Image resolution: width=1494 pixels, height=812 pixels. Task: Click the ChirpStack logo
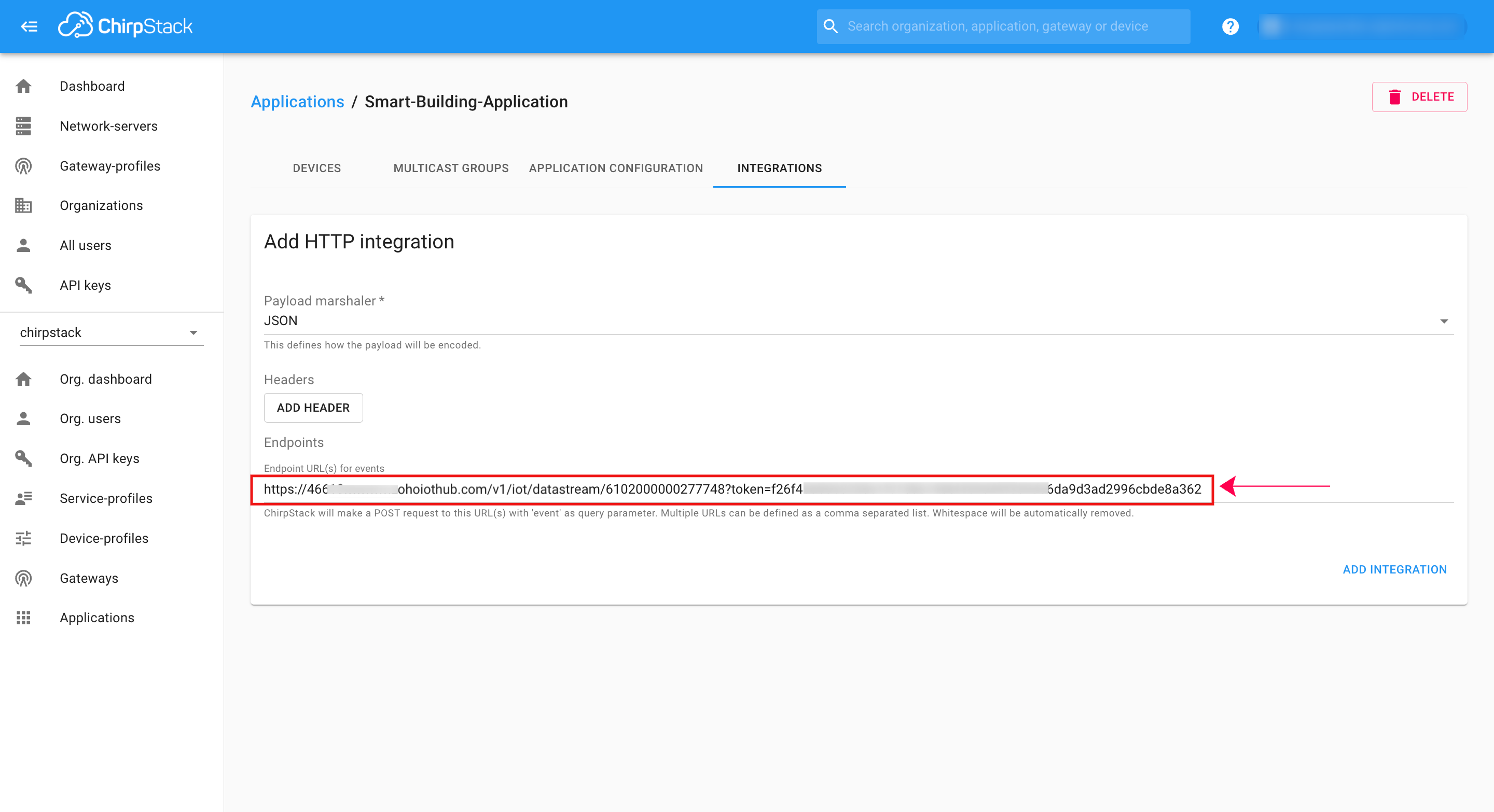click(x=125, y=25)
